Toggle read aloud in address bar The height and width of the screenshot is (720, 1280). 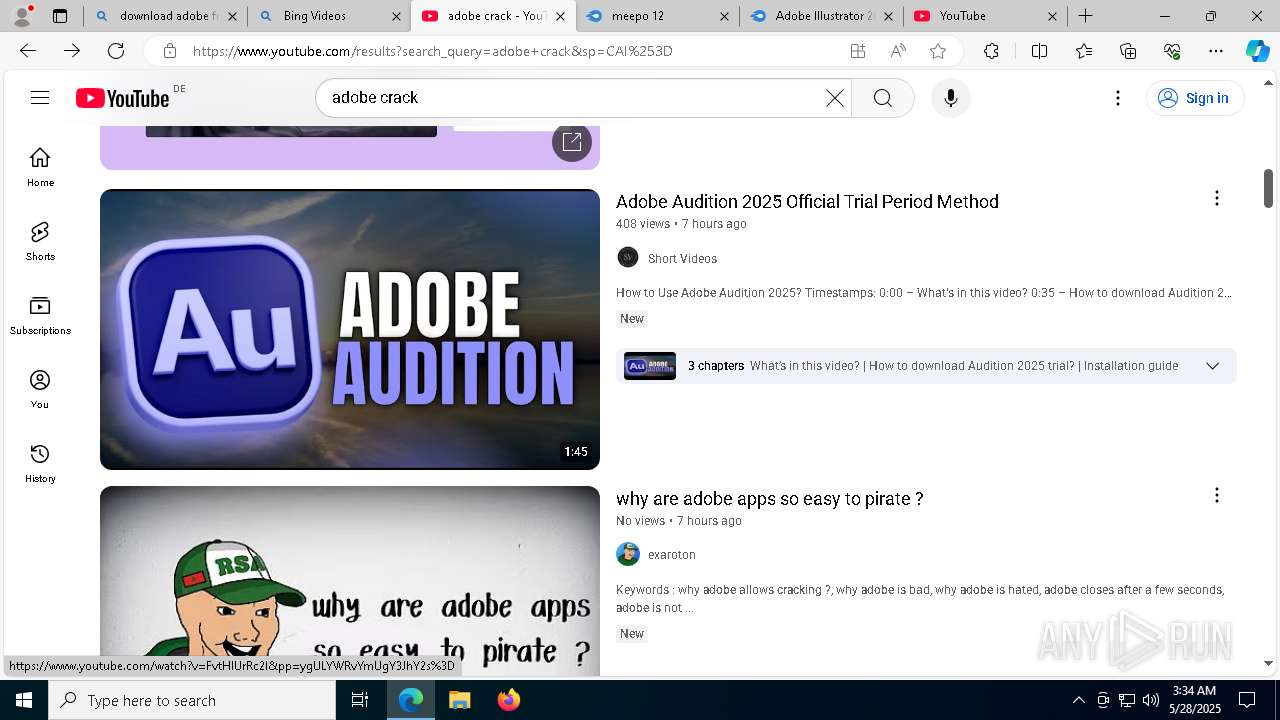coord(898,51)
